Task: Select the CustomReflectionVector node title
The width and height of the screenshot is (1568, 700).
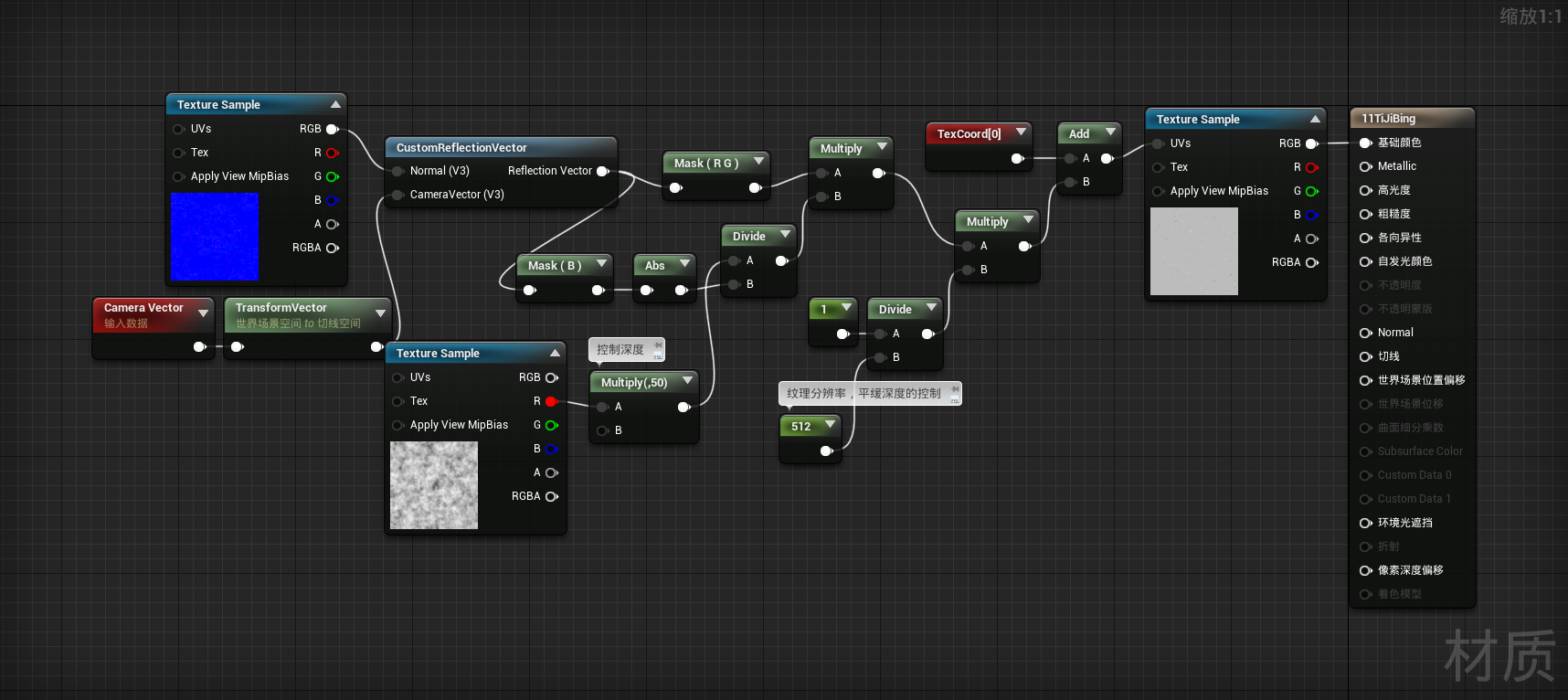Action: click(x=461, y=147)
